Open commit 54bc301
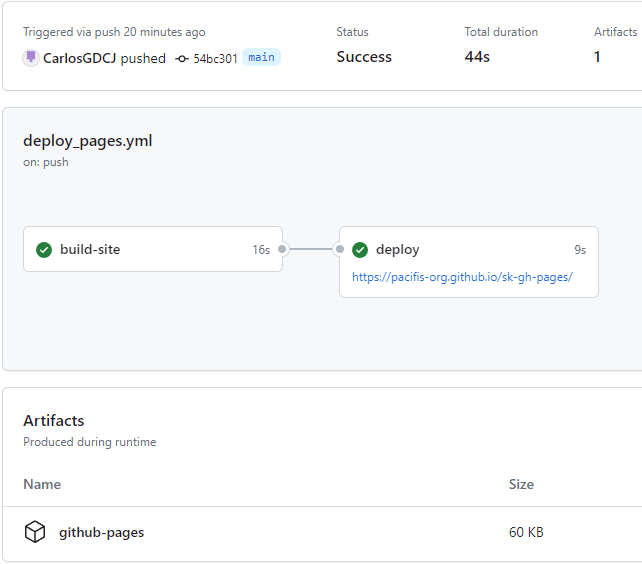642x564 pixels. click(215, 59)
